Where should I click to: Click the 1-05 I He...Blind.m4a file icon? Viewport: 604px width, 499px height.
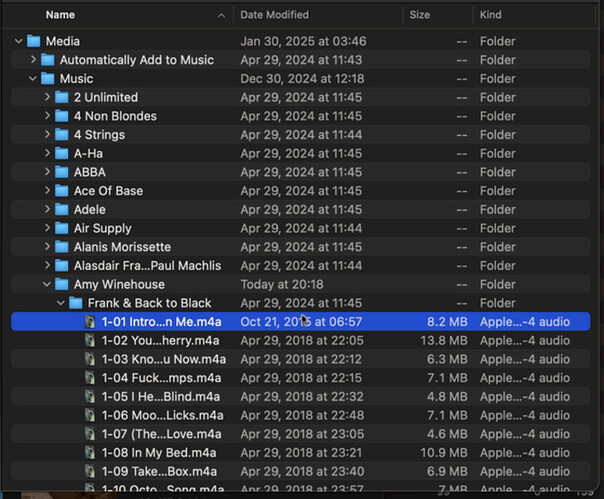point(90,397)
